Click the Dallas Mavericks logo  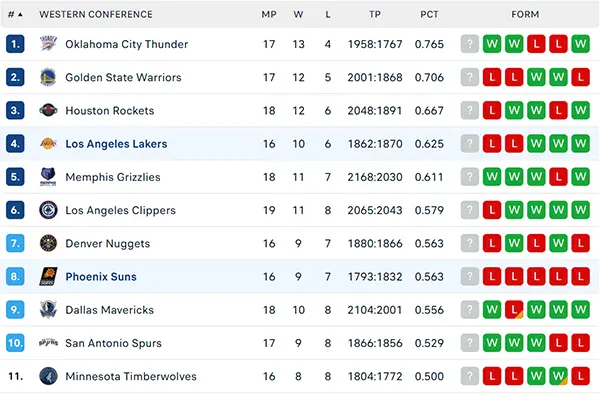pyautogui.click(x=49, y=309)
